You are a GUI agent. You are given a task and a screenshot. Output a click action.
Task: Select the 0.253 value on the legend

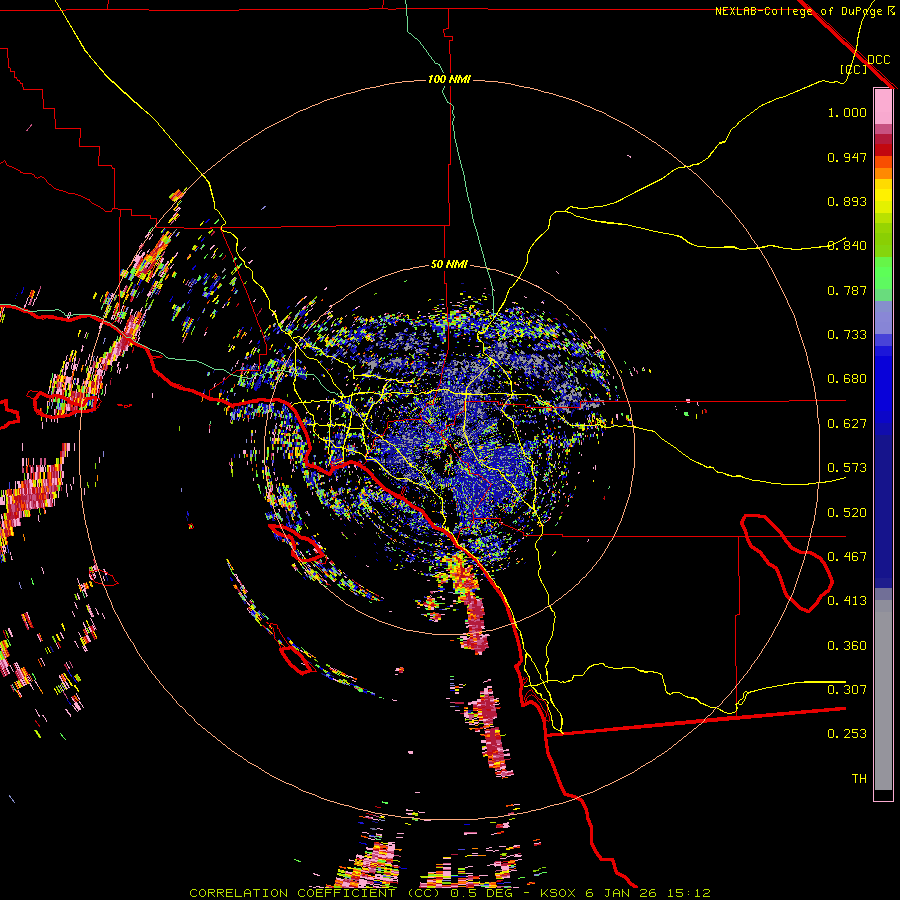847,734
